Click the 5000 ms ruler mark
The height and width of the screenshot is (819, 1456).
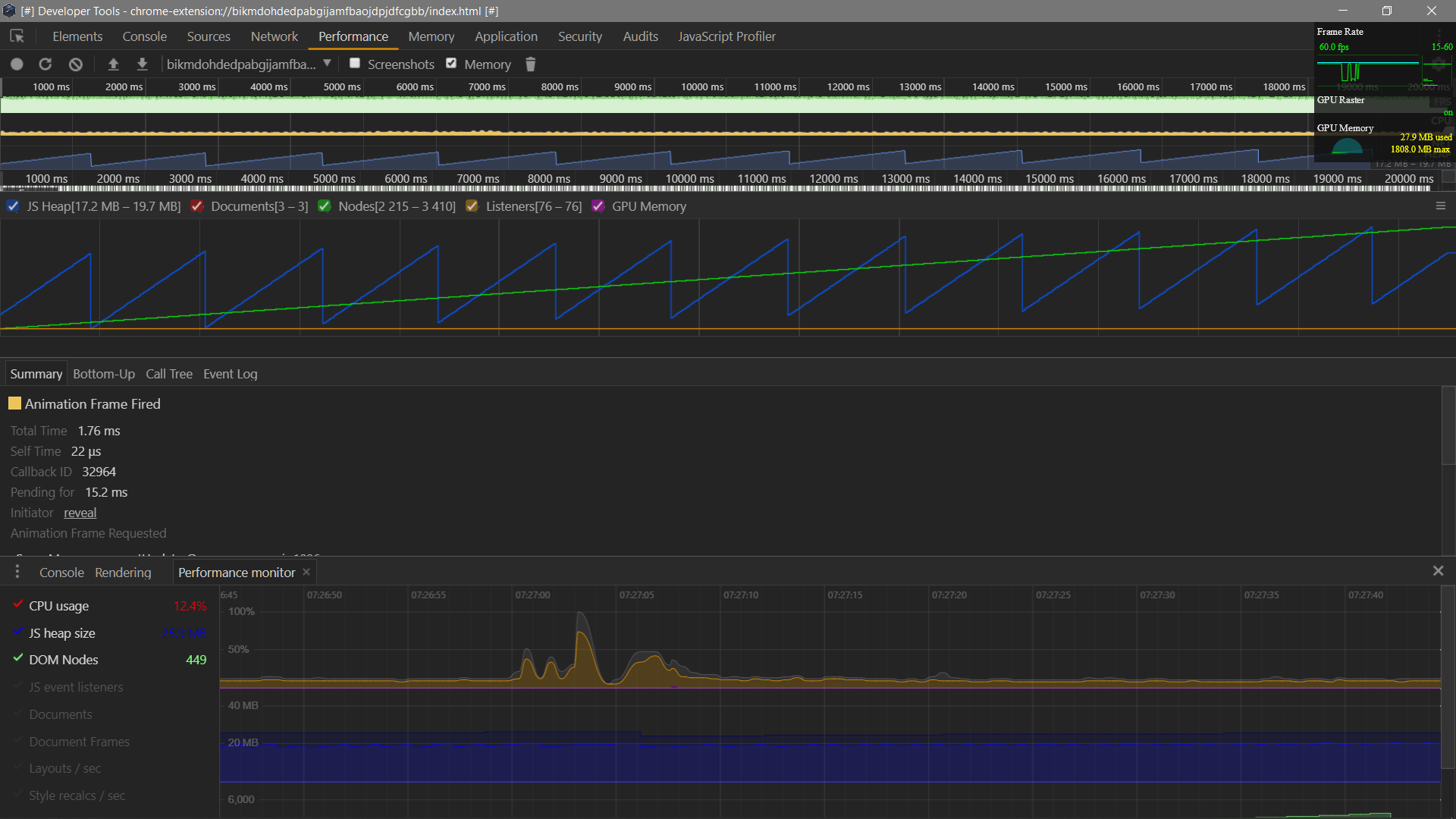click(334, 179)
